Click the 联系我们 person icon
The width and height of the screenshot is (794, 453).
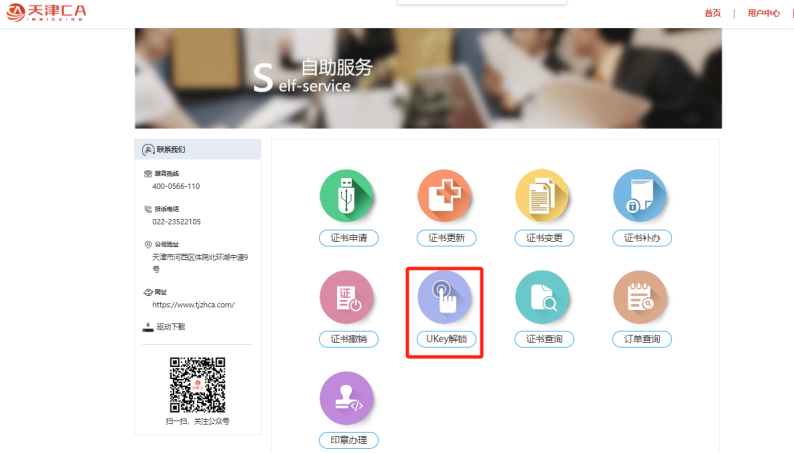[148, 150]
